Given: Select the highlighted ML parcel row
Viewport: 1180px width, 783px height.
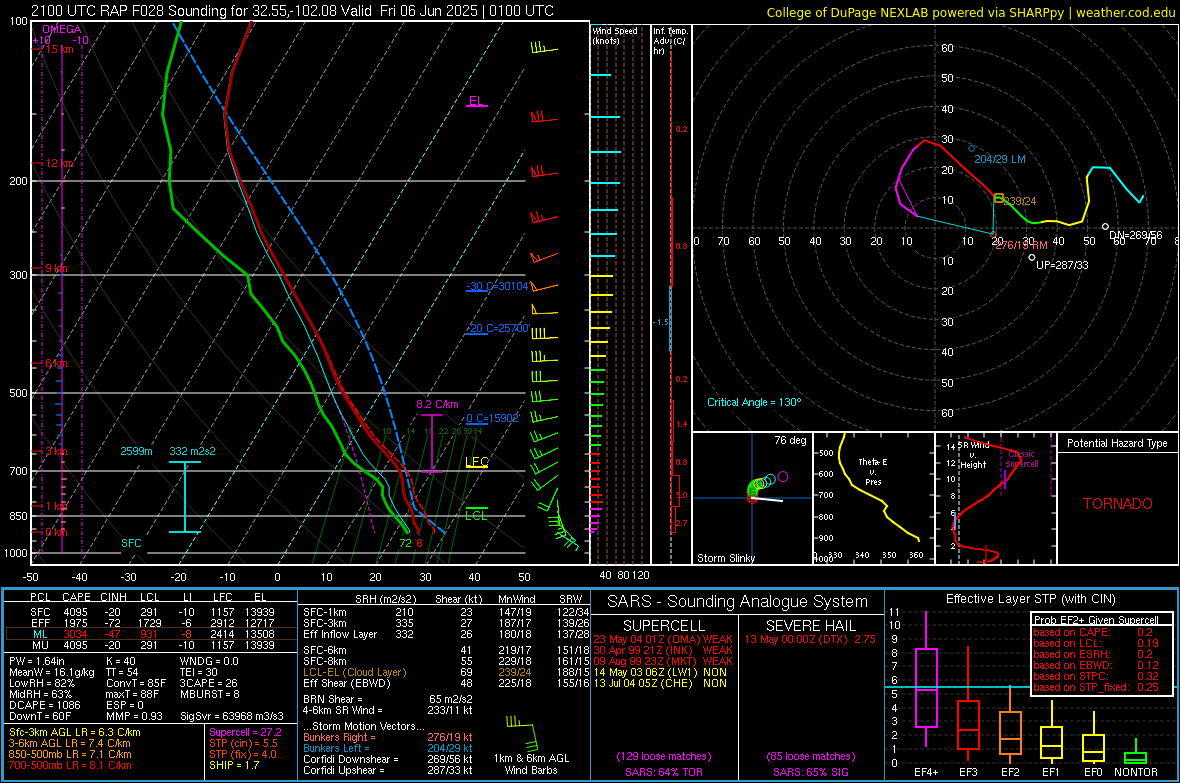Looking at the screenshot, I should coord(151,634).
